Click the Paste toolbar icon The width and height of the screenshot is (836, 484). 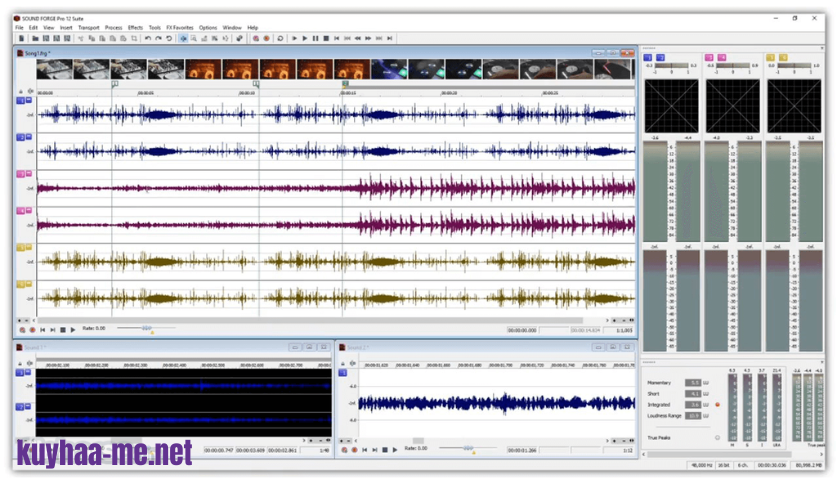[102, 38]
